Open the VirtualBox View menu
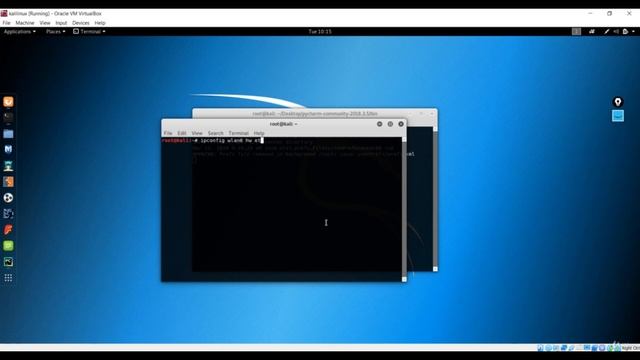Screen dimensions: 640x360 pos(45,23)
